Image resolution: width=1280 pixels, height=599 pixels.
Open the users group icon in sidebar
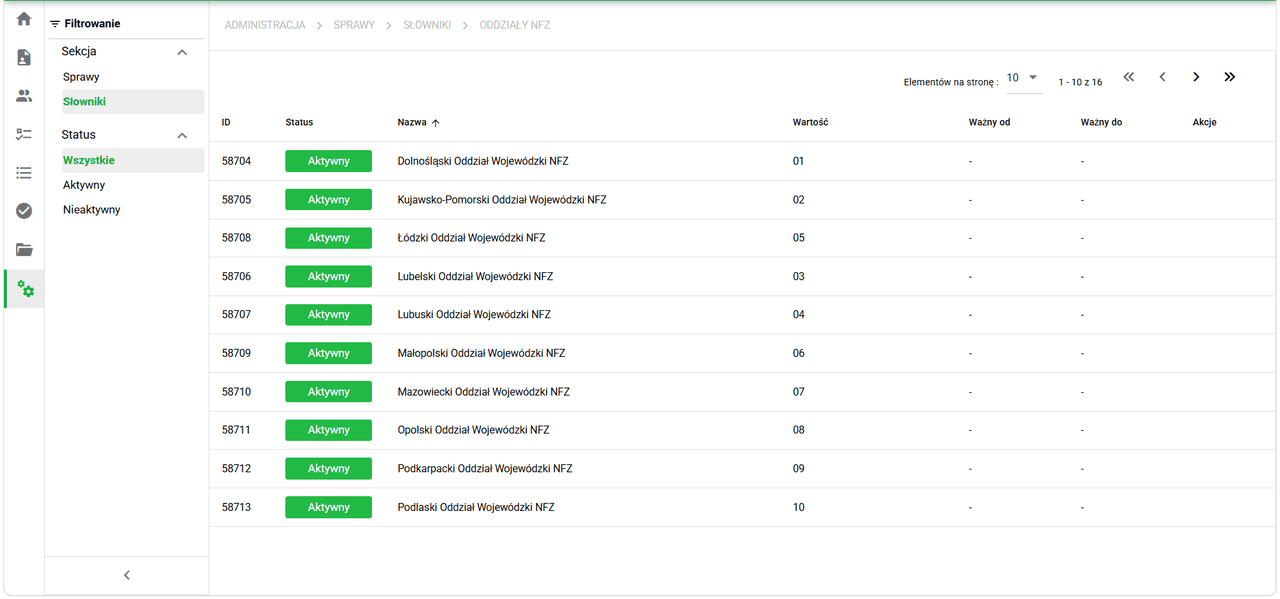[x=24, y=96]
